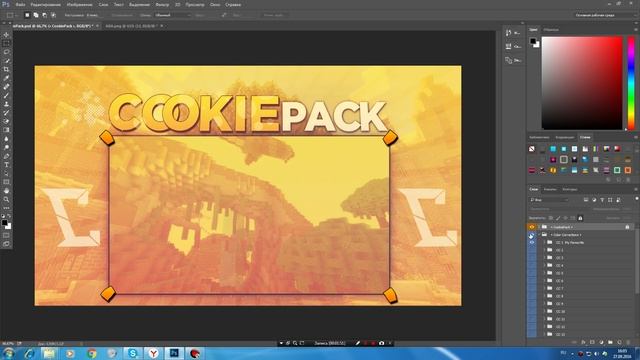Expand the CC 8 folder
This screenshot has height=360, width=640.
coord(544,296)
